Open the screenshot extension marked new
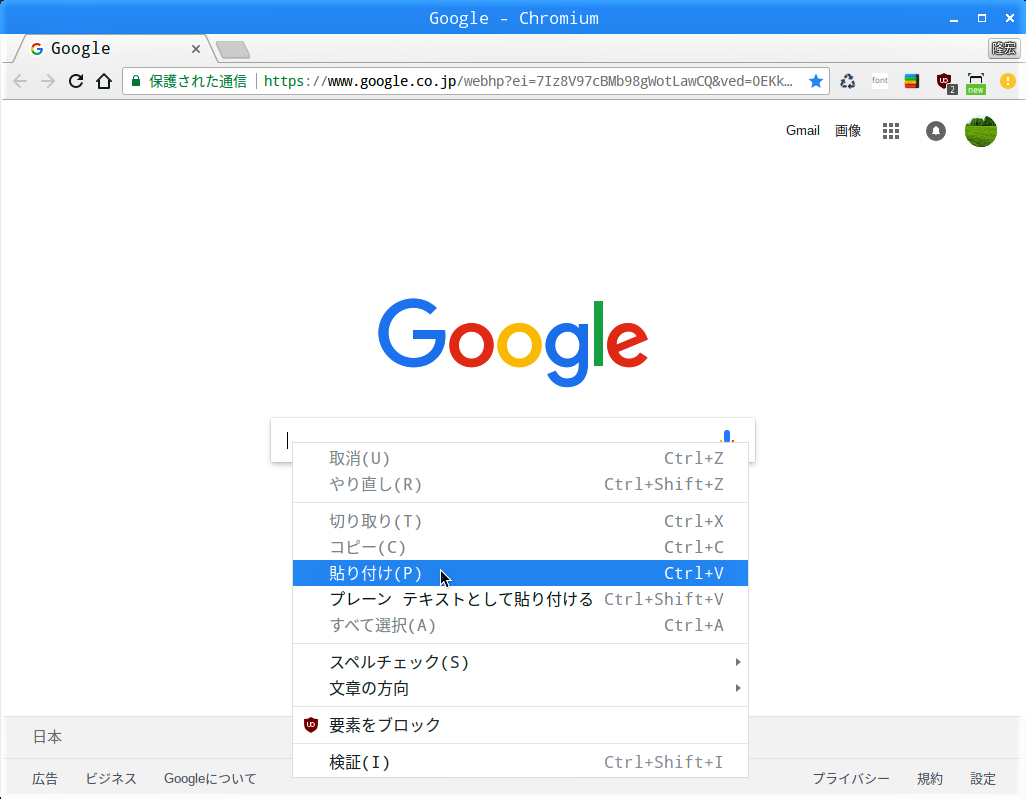Viewport: 1026px width, 799px height. point(976,83)
